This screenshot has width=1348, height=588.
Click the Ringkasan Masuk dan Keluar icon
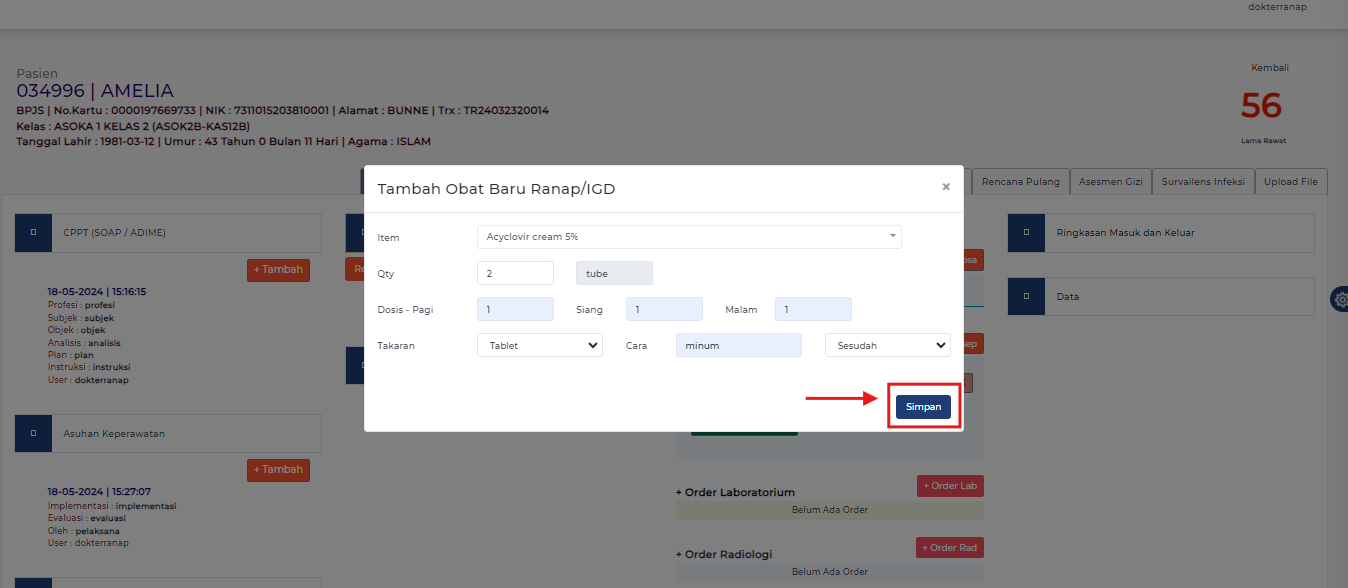1026,233
